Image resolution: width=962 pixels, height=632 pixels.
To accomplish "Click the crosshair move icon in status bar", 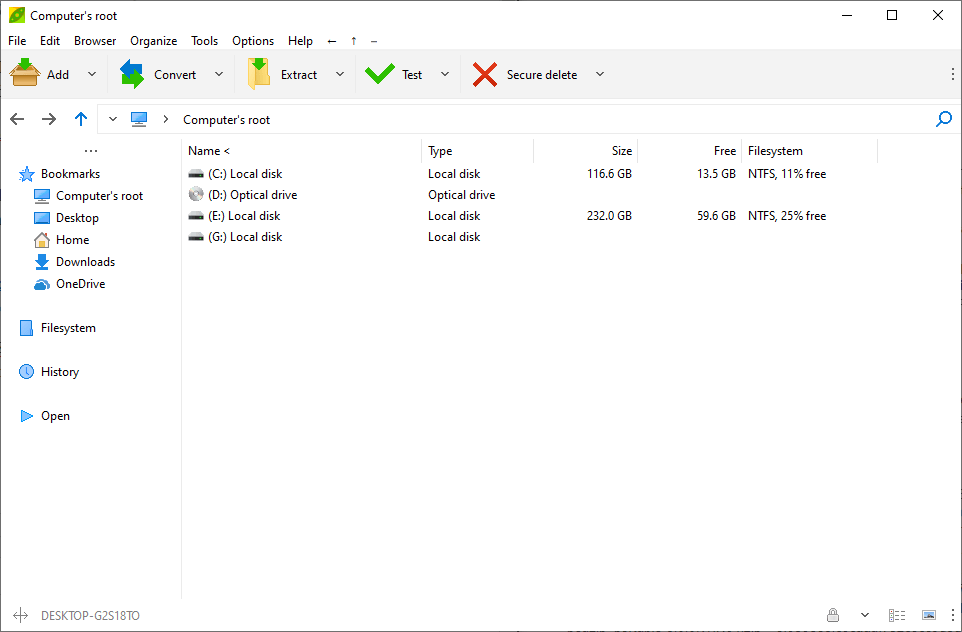I will (x=20, y=615).
